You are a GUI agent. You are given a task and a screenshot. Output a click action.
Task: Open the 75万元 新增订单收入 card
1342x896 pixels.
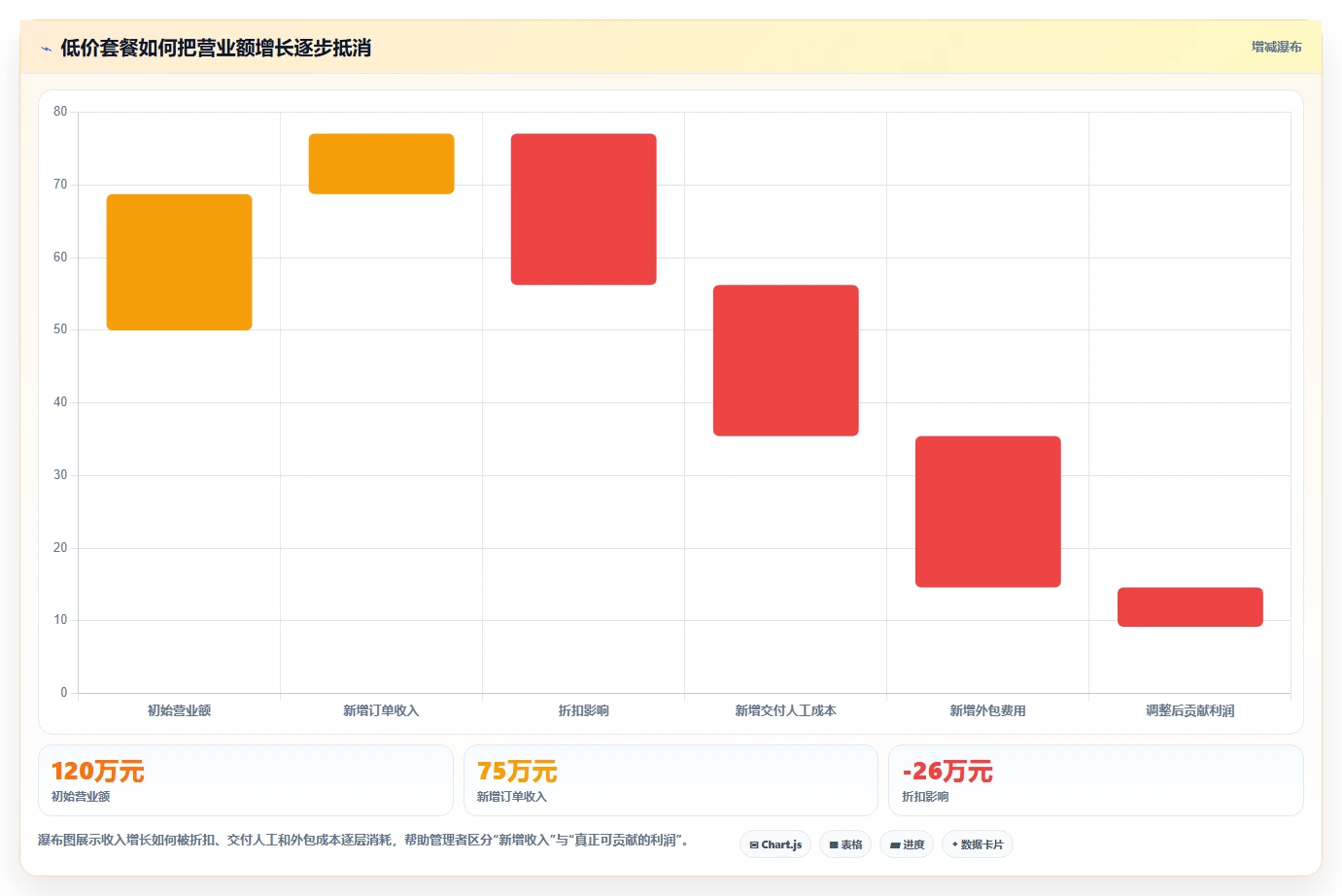[671, 780]
